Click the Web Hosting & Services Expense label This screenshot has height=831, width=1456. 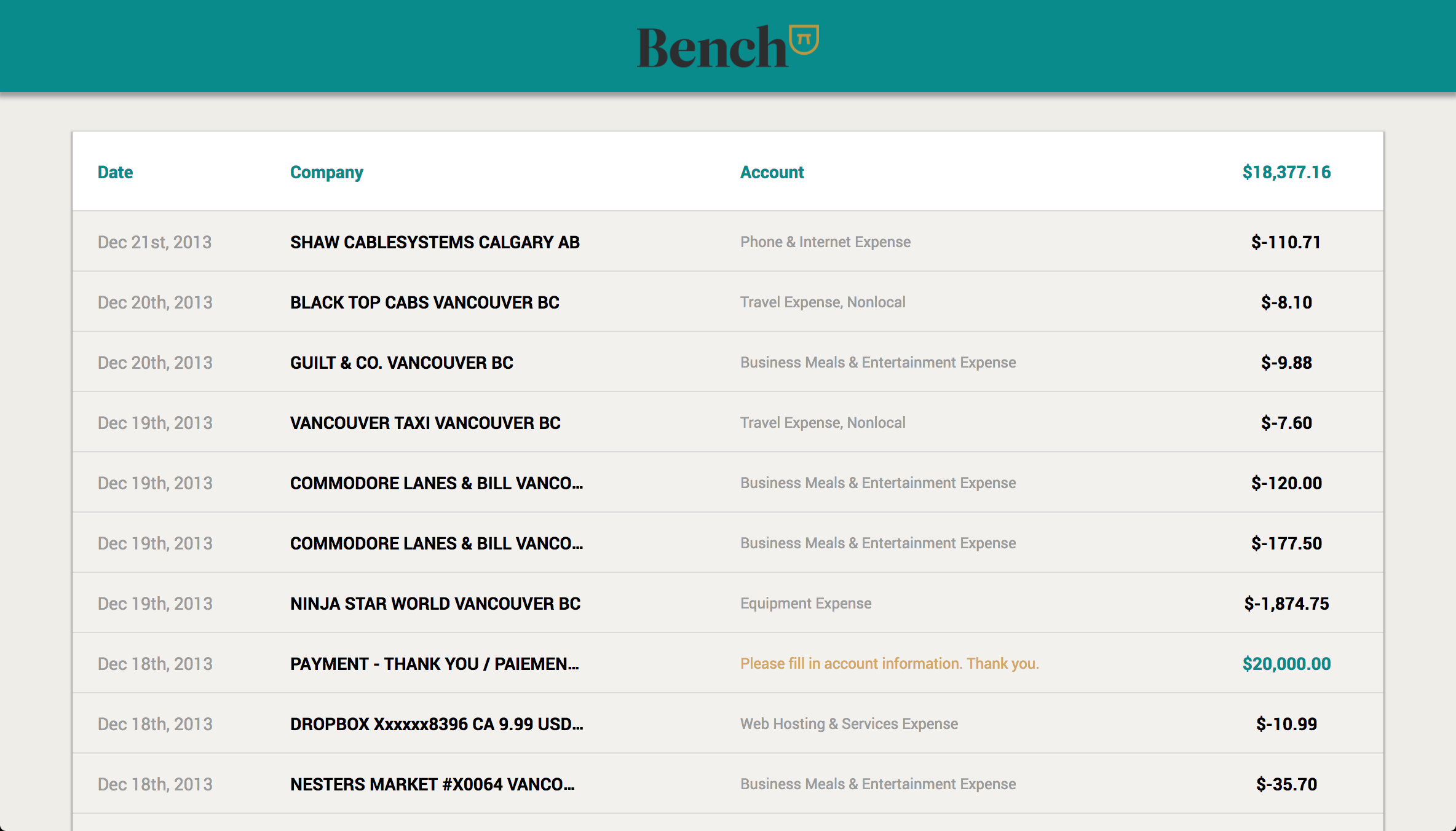pyautogui.click(x=849, y=724)
